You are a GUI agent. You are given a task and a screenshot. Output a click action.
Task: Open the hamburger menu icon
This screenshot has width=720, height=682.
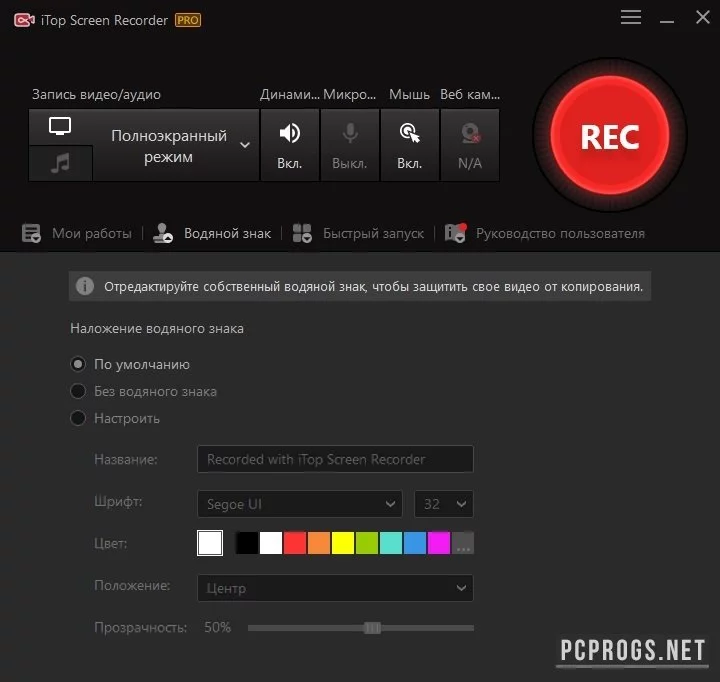pyautogui.click(x=631, y=17)
